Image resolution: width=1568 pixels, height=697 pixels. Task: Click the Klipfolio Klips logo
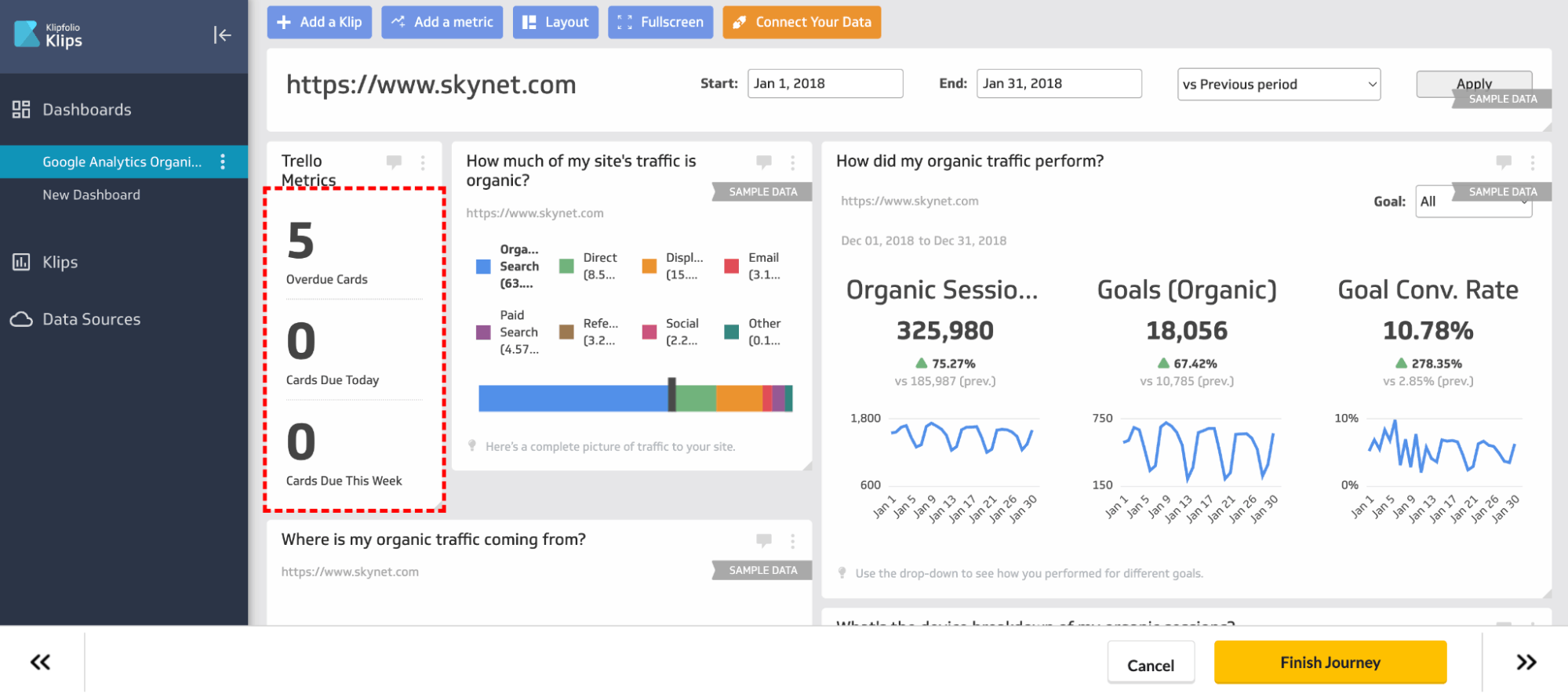tap(49, 35)
